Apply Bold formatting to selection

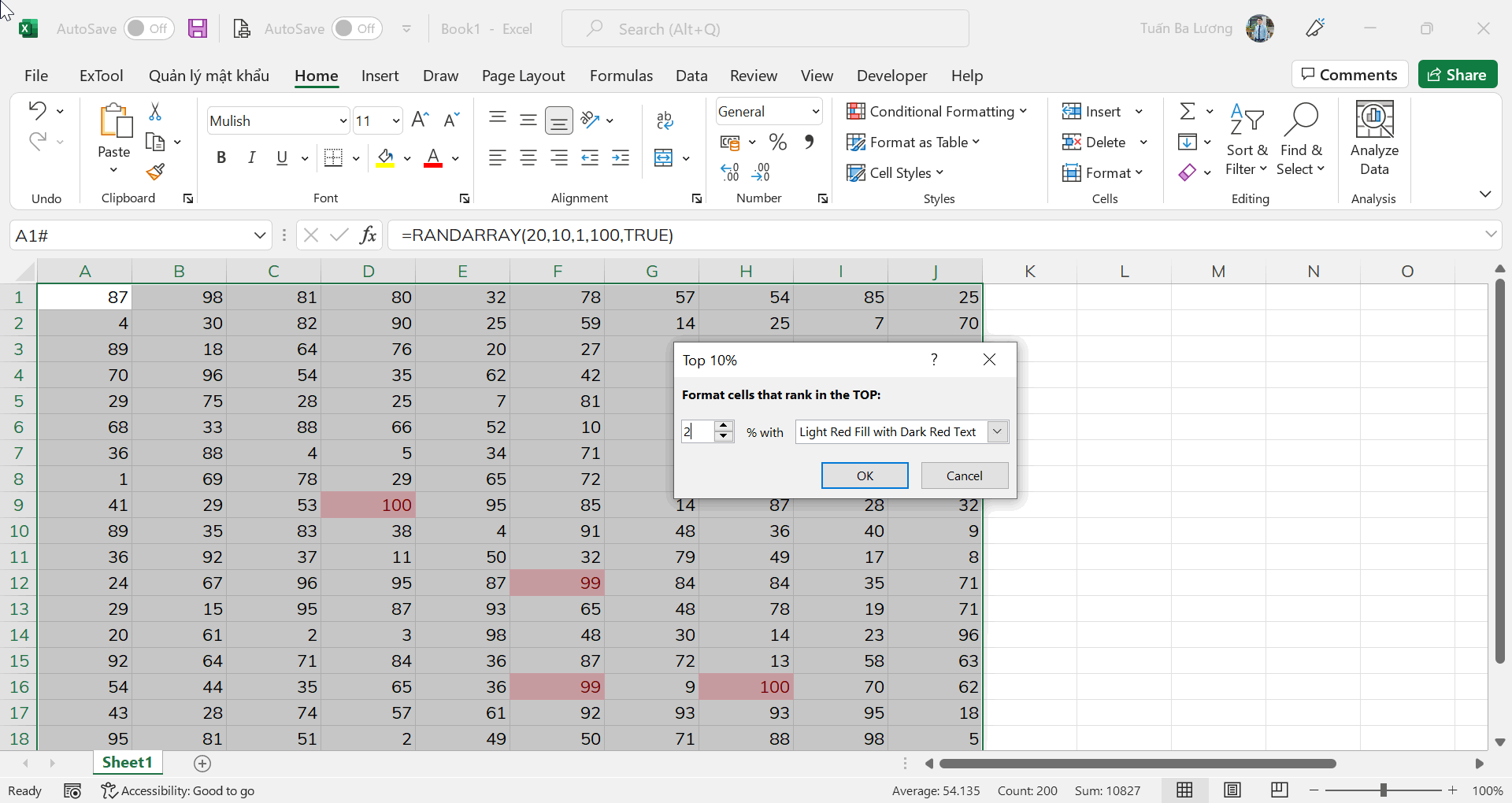coord(221,157)
